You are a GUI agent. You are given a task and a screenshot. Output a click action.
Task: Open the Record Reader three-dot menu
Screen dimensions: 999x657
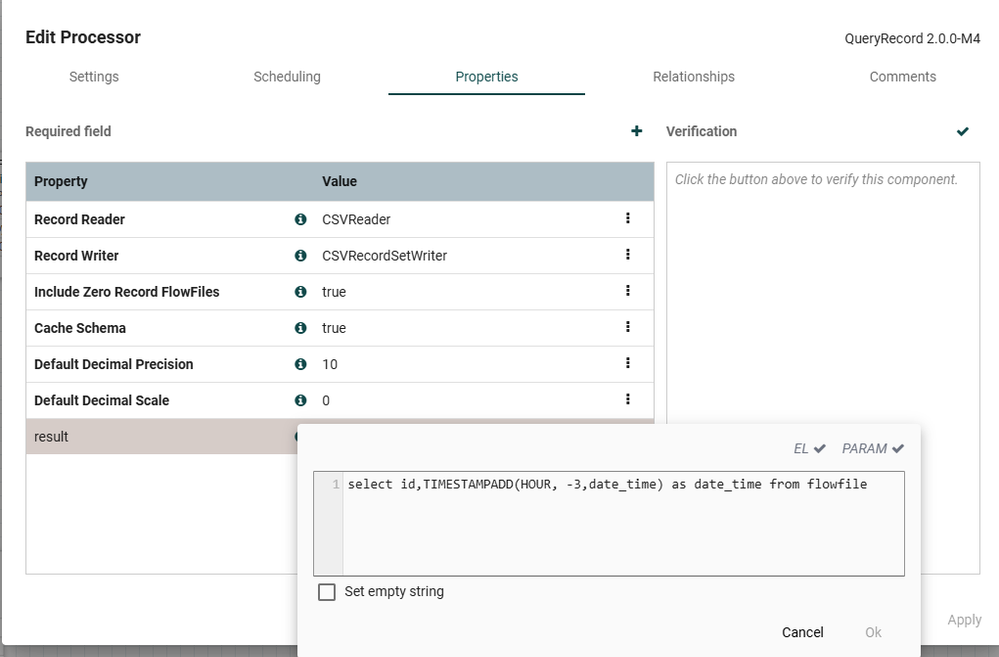pyautogui.click(x=628, y=218)
